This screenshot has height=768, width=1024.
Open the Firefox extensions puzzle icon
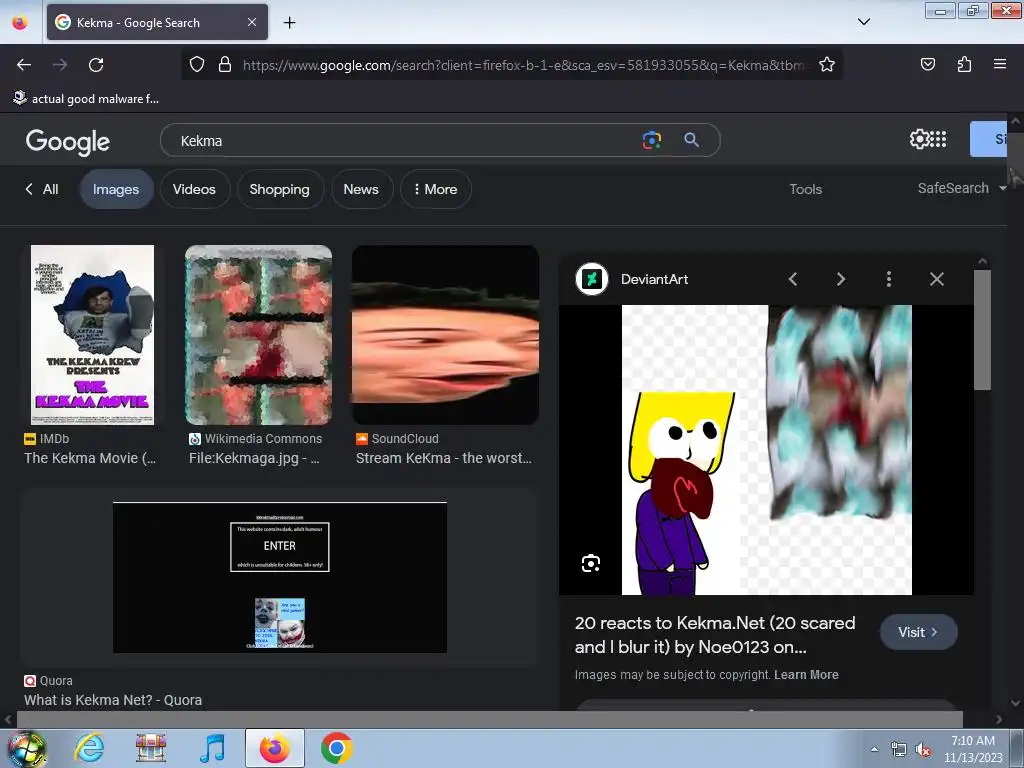(964, 64)
